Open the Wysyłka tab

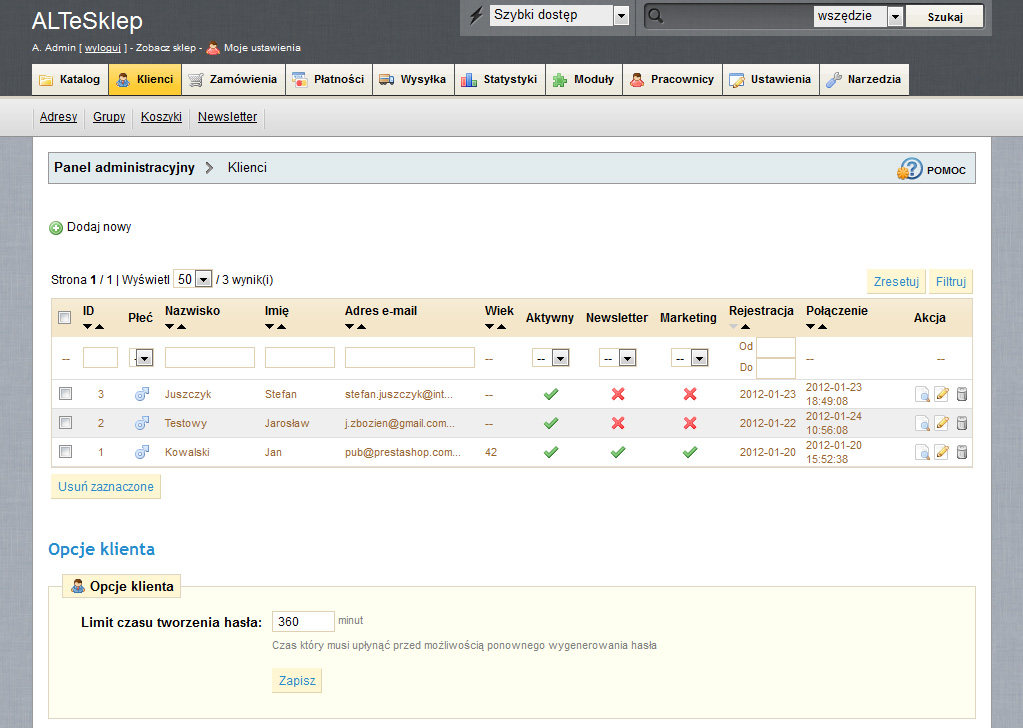(414, 80)
